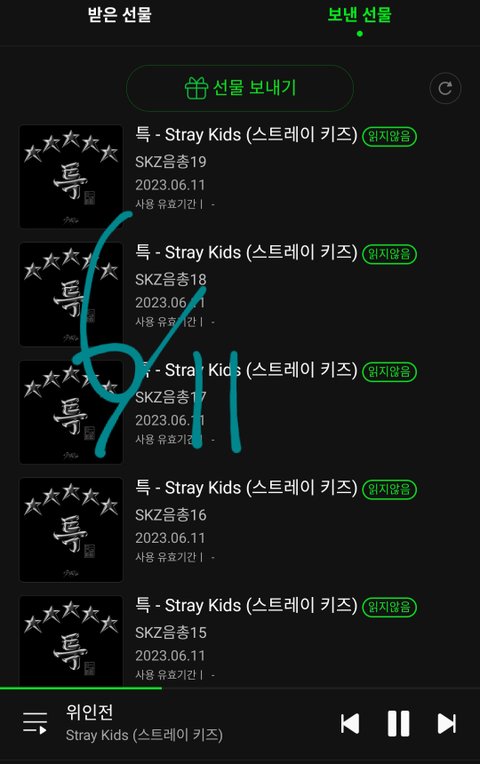Tap the 읽지않음 badge on SKZ음총19
The width and height of the screenshot is (480, 764).
pyautogui.click(x=389, y=136)
